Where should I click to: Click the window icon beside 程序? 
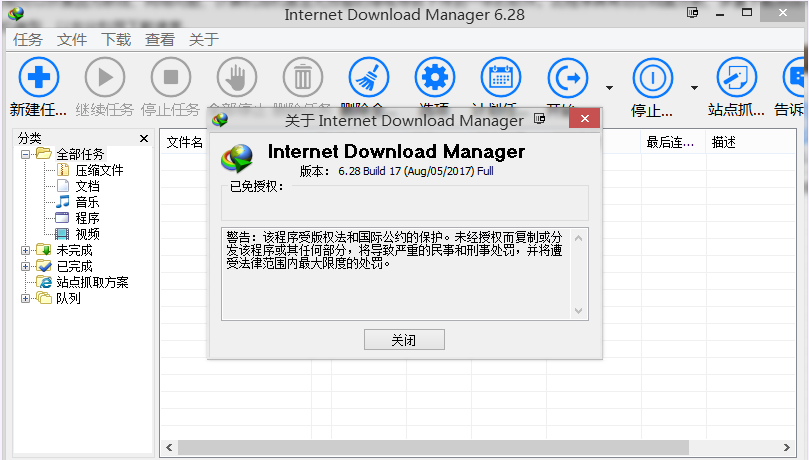click(x=62, y=218)
